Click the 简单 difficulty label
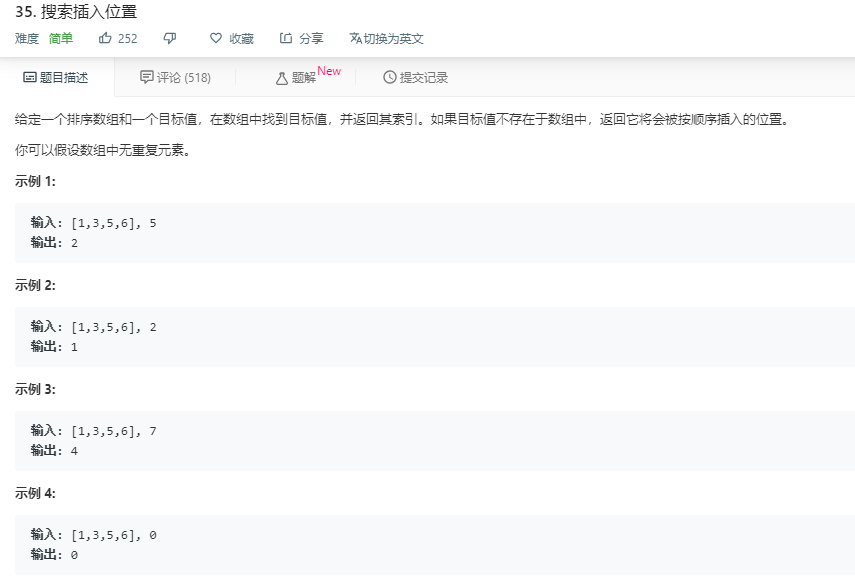855x577 pixels. [x=61, y=38]
